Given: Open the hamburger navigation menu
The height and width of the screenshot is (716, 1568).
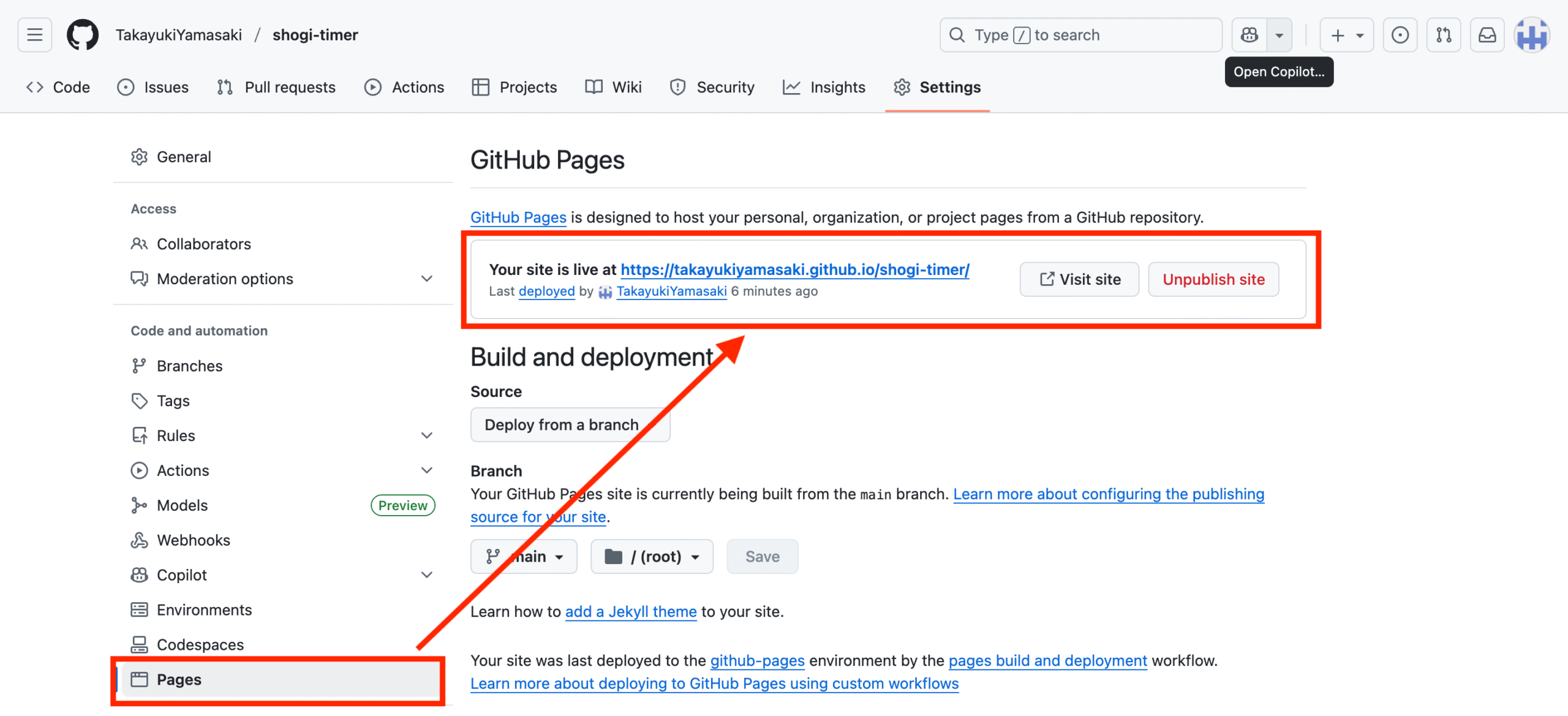Looking at the screenshot, I should [35, 35].
